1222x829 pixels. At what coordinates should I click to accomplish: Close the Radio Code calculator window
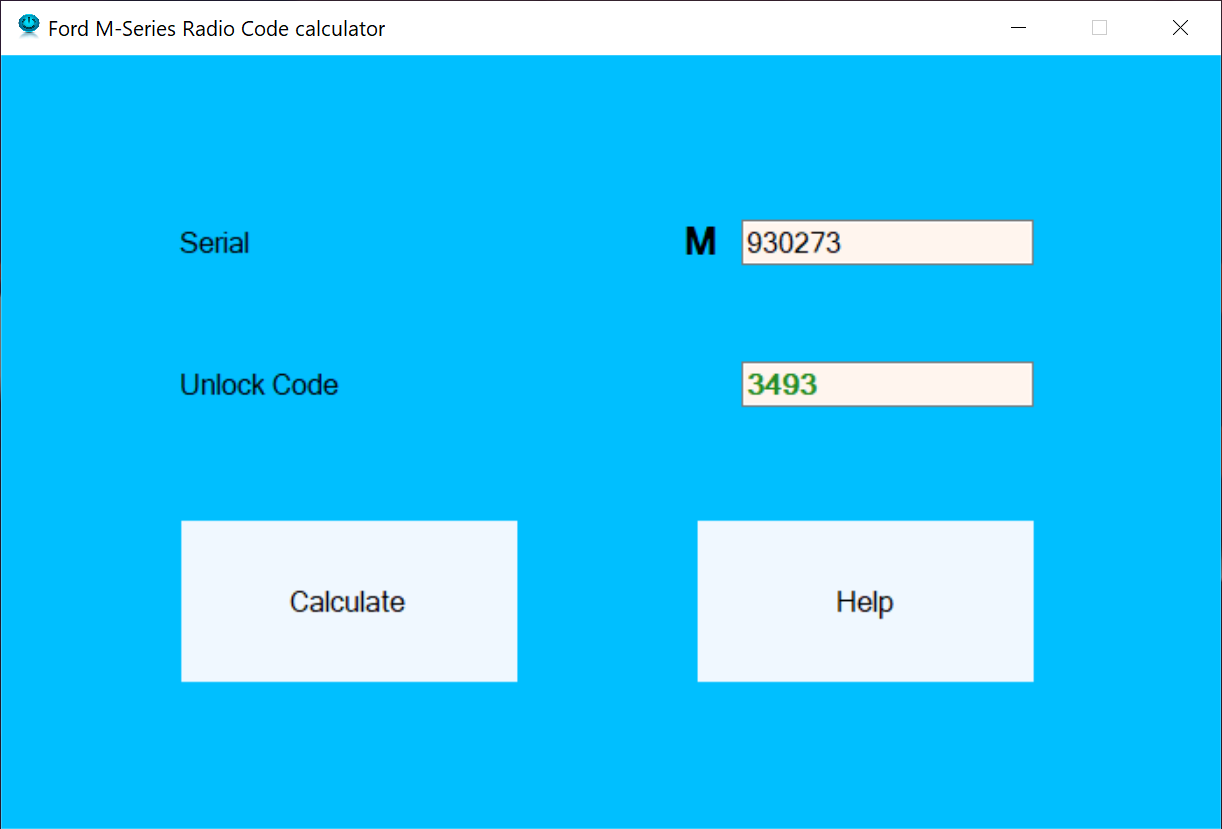tap(1180, 28)
